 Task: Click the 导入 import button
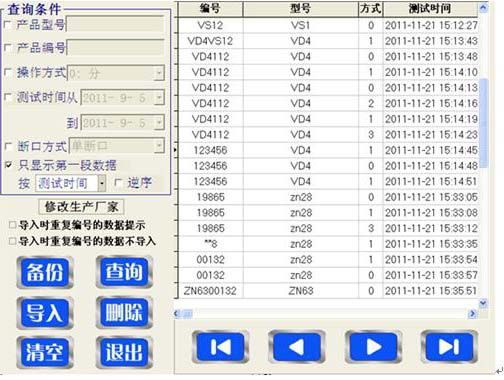pyautogui.click(x=45, y=313)
